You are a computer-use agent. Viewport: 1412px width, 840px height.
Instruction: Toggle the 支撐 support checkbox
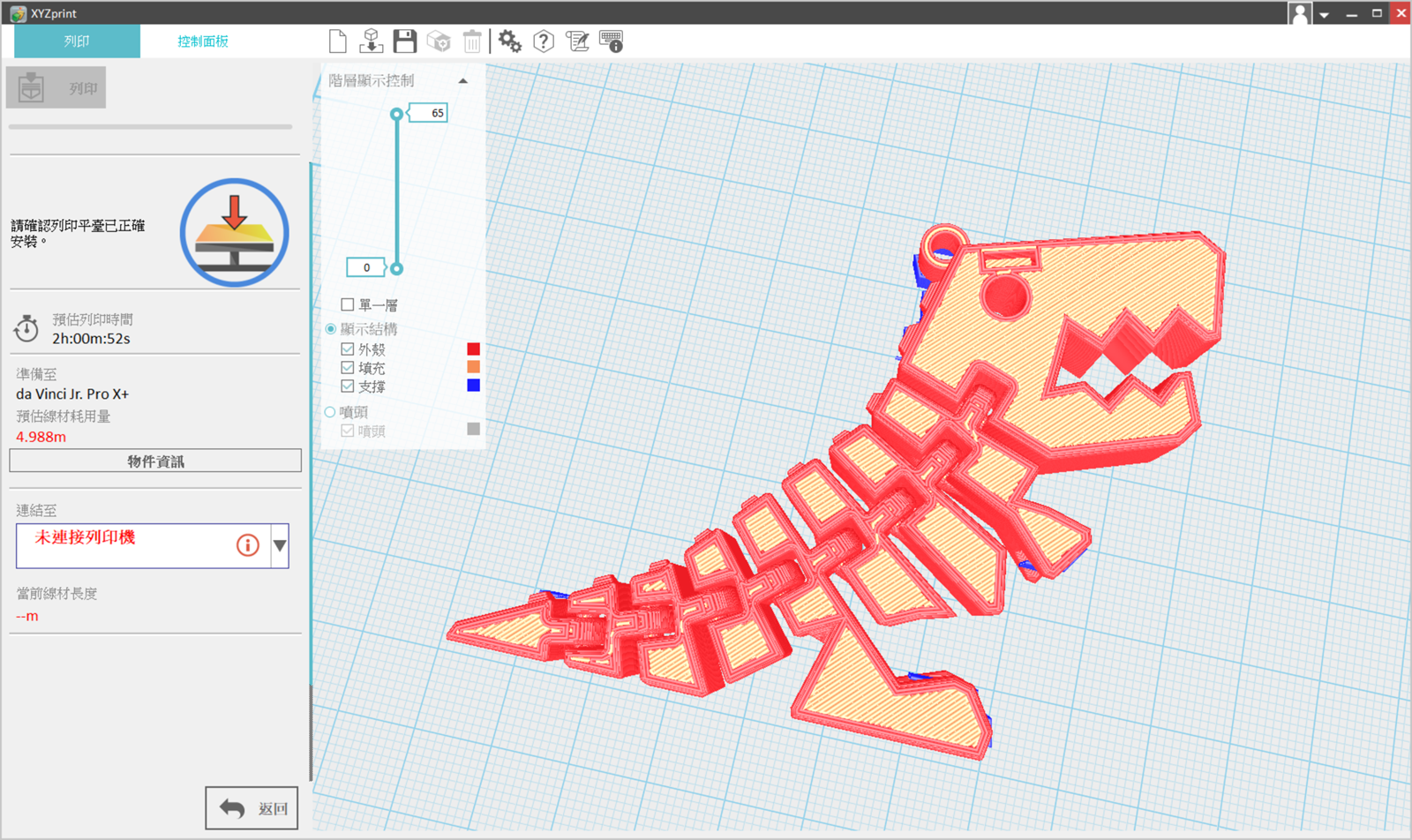click(x=348, y=386)
